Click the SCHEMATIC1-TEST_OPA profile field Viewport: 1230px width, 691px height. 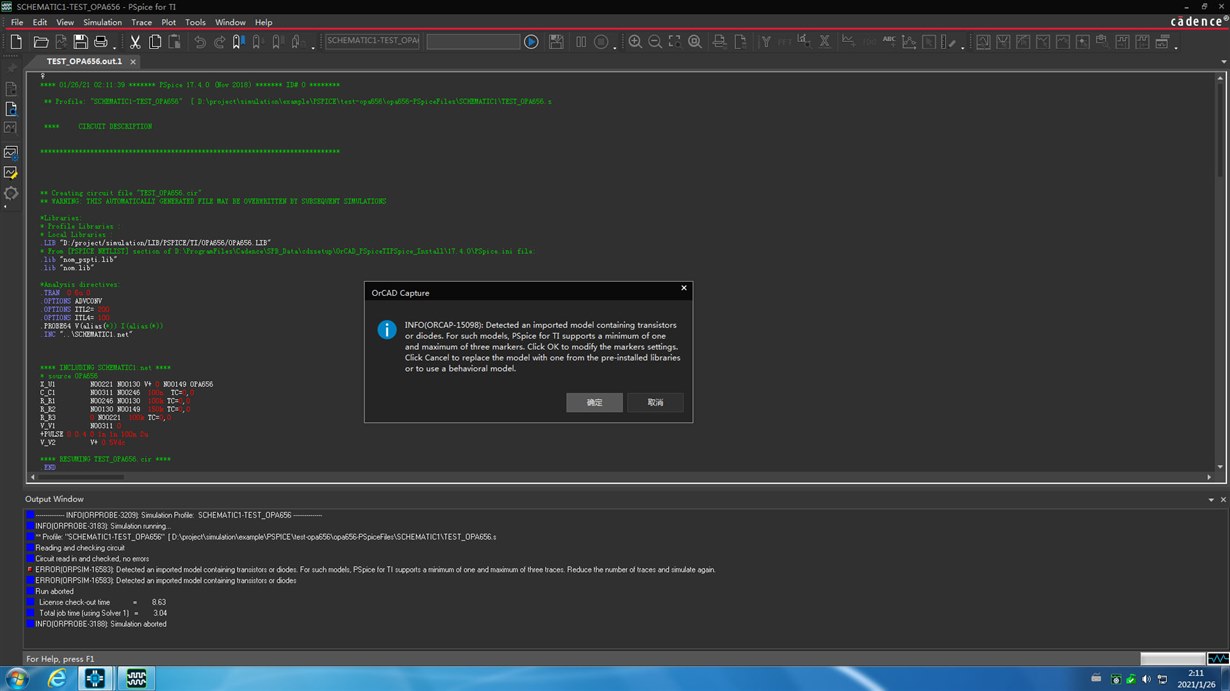(x=372, y=41)
